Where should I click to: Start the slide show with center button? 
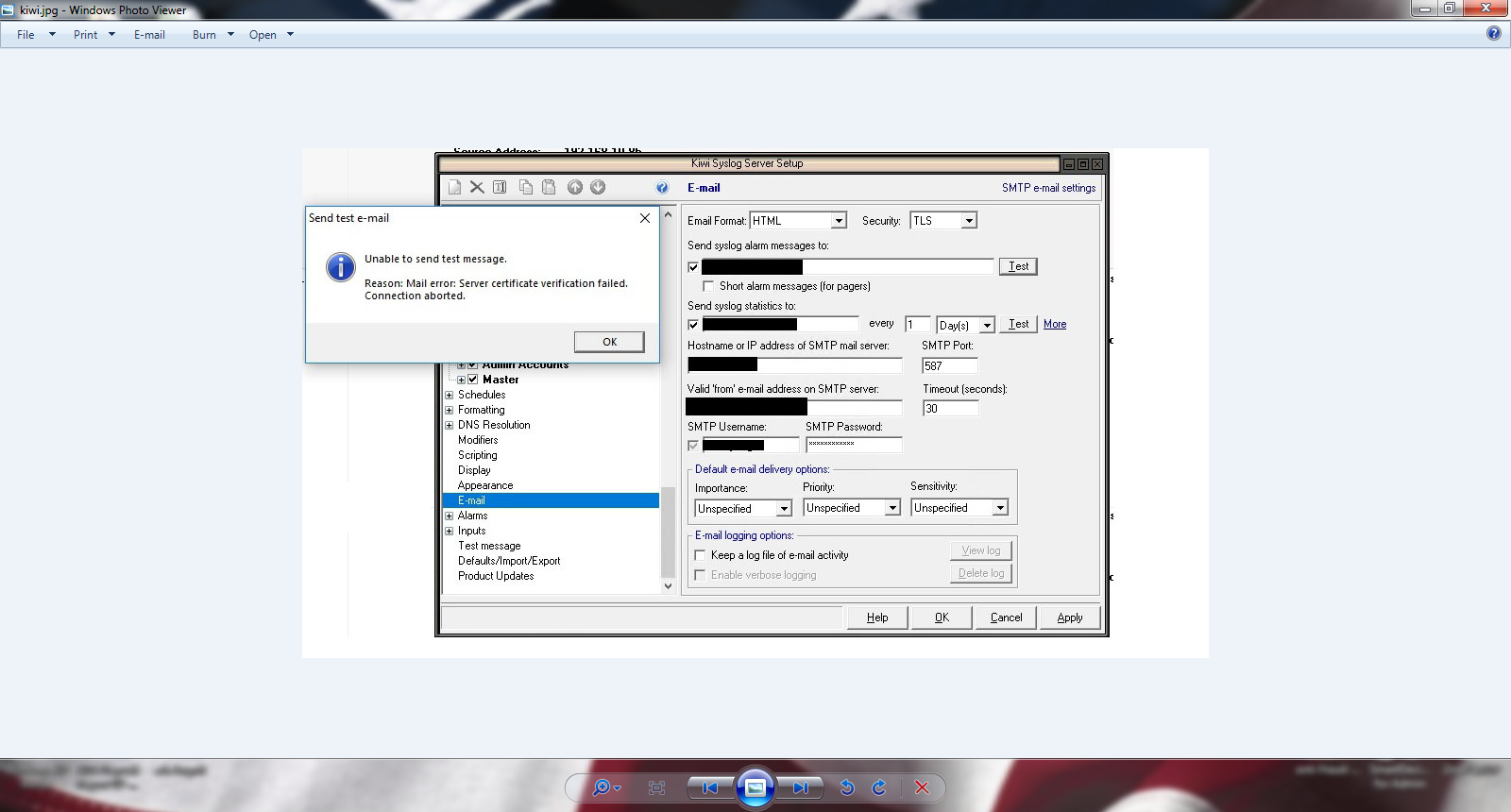pos(755,787)
